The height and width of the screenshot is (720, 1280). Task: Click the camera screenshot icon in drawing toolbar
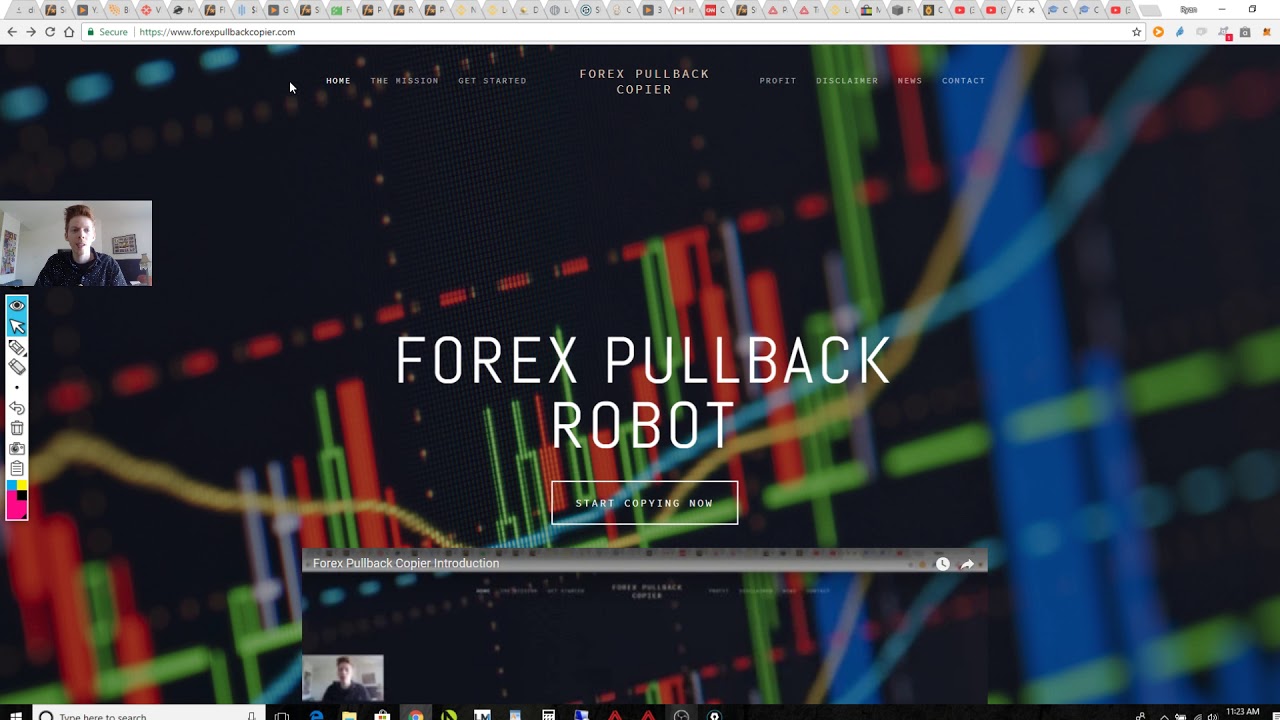(x=17, y=449)
